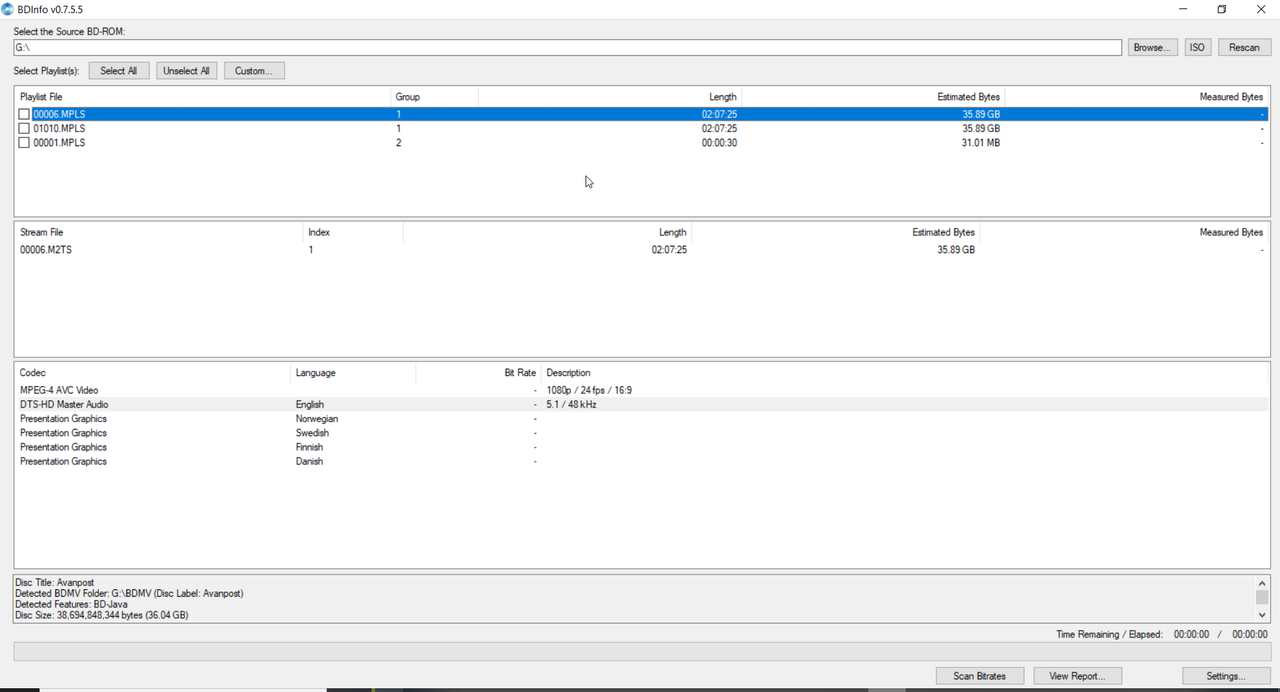Click the Rescan button

click(x=1244, y=47)
